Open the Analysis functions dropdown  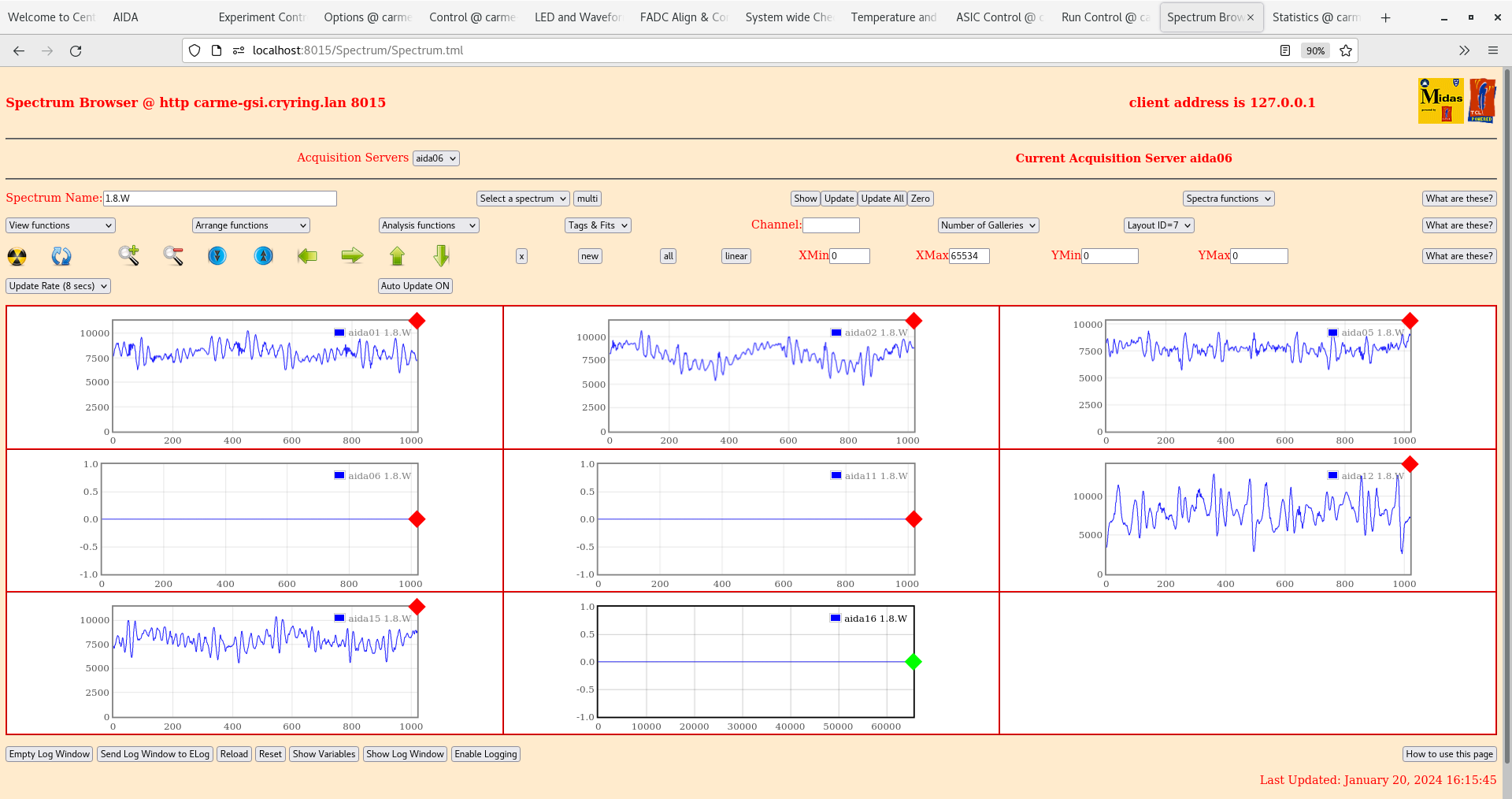click(428, 225)
